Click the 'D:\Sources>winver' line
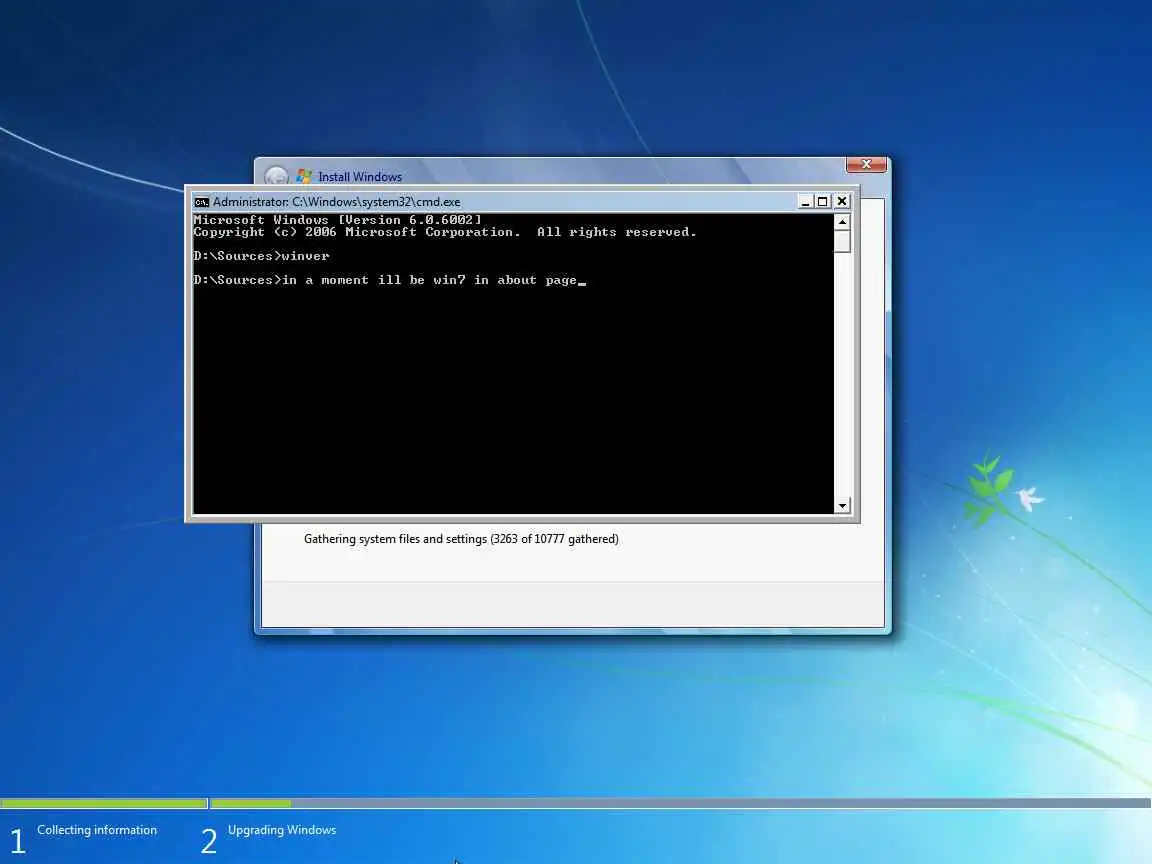This screenshot has width=1152, height=864. tap(262, 256)
